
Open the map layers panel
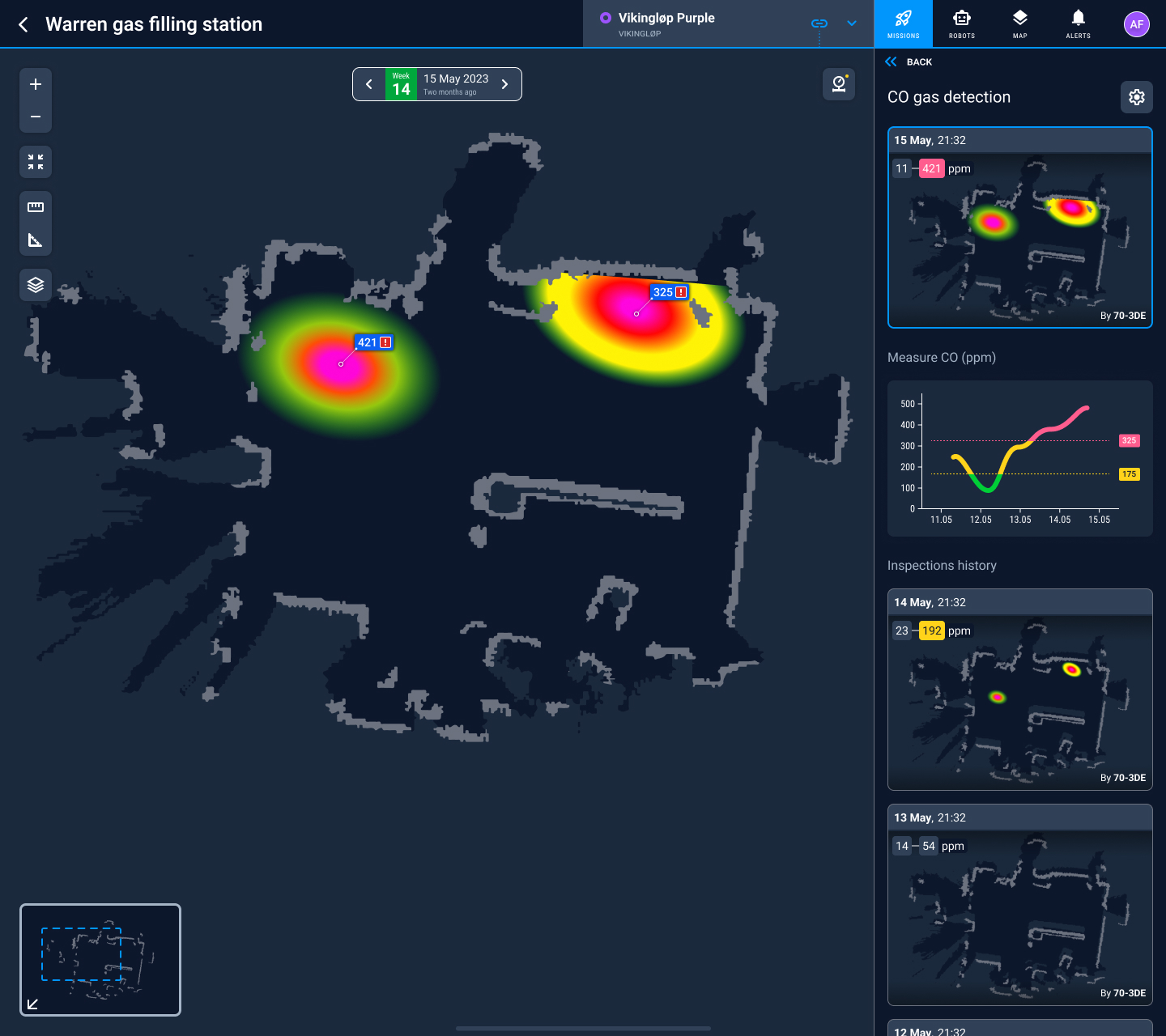point(36,285)
